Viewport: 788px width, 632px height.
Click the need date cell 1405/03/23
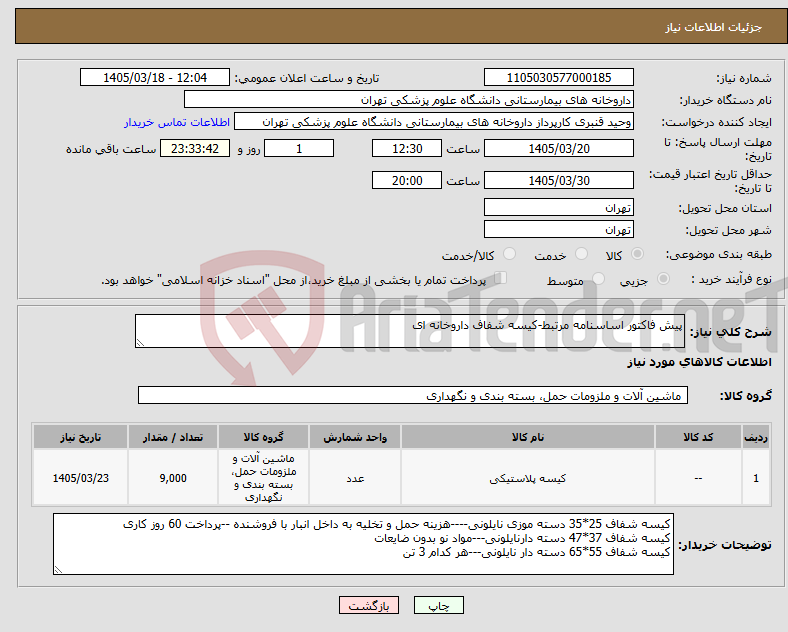click(80, 478)
